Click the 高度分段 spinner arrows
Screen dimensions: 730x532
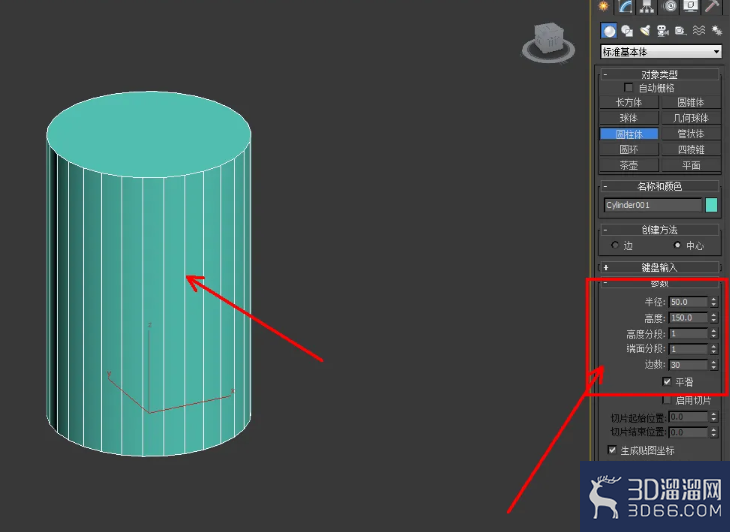coord(714,334)
